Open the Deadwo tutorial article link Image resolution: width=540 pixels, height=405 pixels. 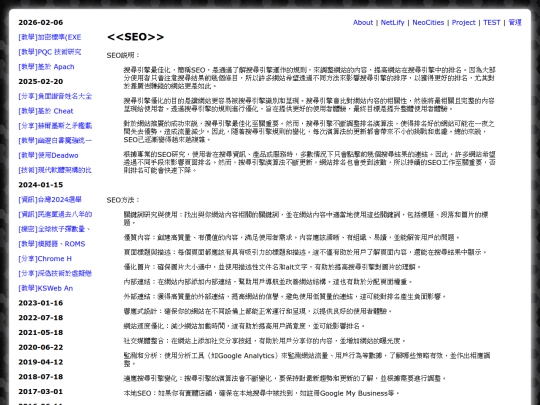point(48,155)
